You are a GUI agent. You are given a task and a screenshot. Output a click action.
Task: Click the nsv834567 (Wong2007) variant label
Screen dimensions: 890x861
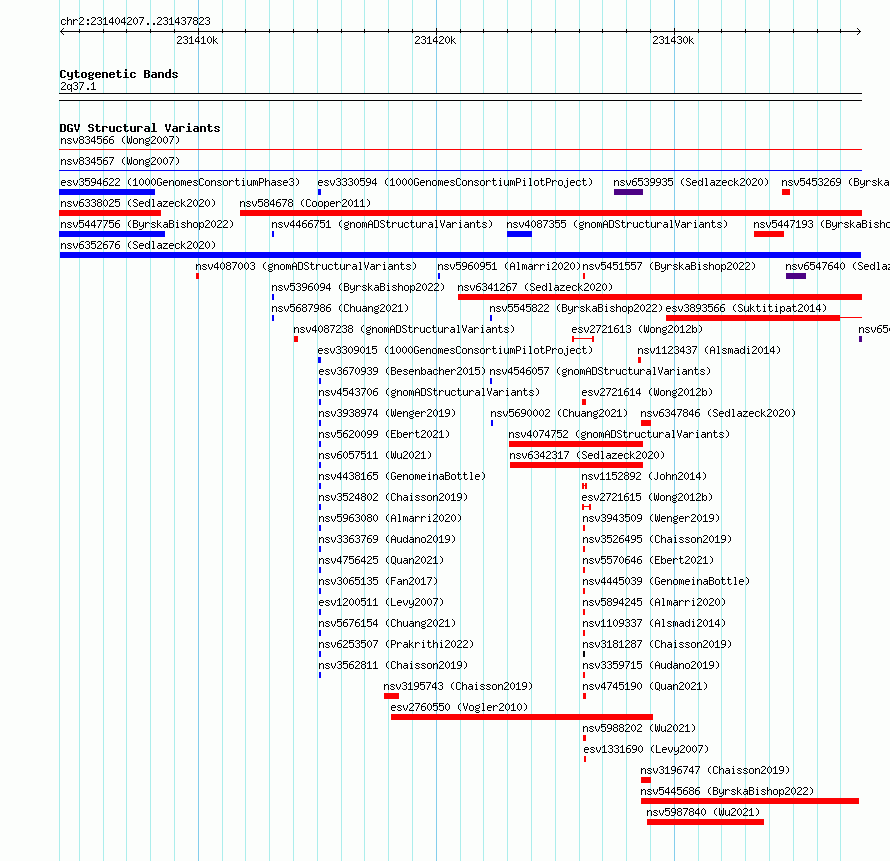120,161
